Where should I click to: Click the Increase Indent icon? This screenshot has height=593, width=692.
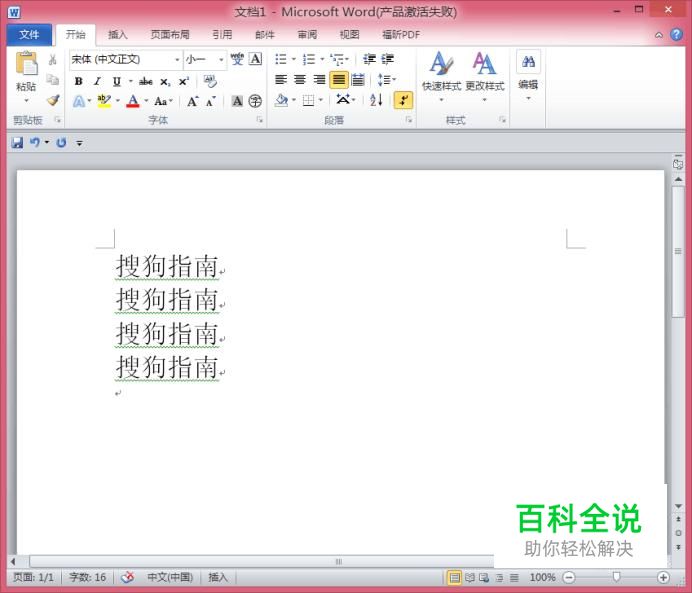coord(387,59)
